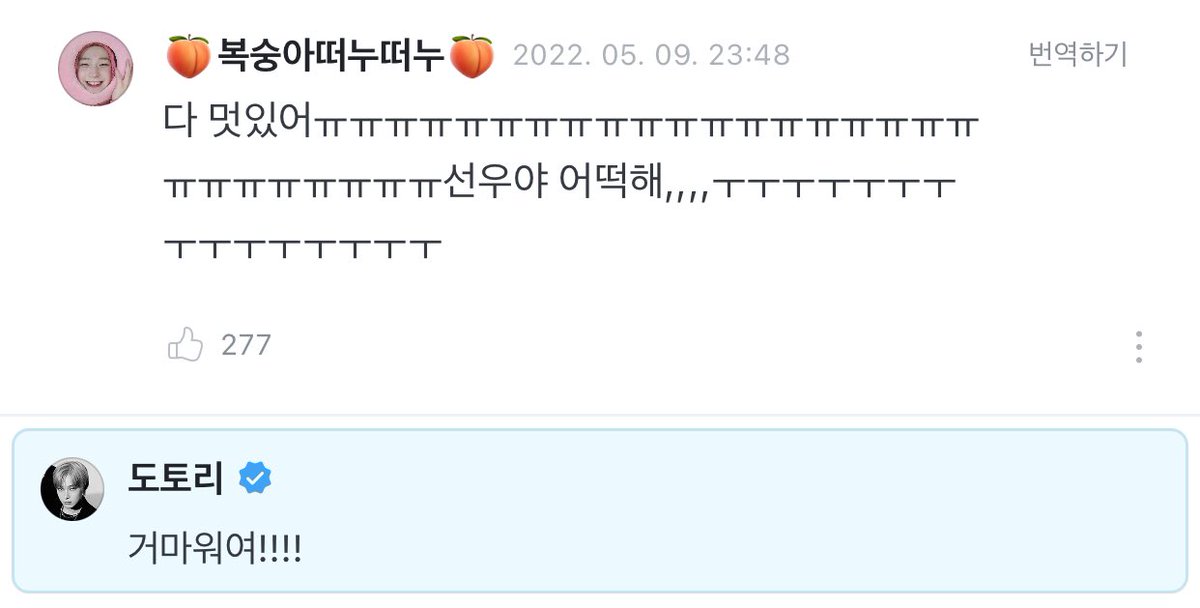Open the commenter's pink profile picture
Screen dimensions: 1200x608
95,67
